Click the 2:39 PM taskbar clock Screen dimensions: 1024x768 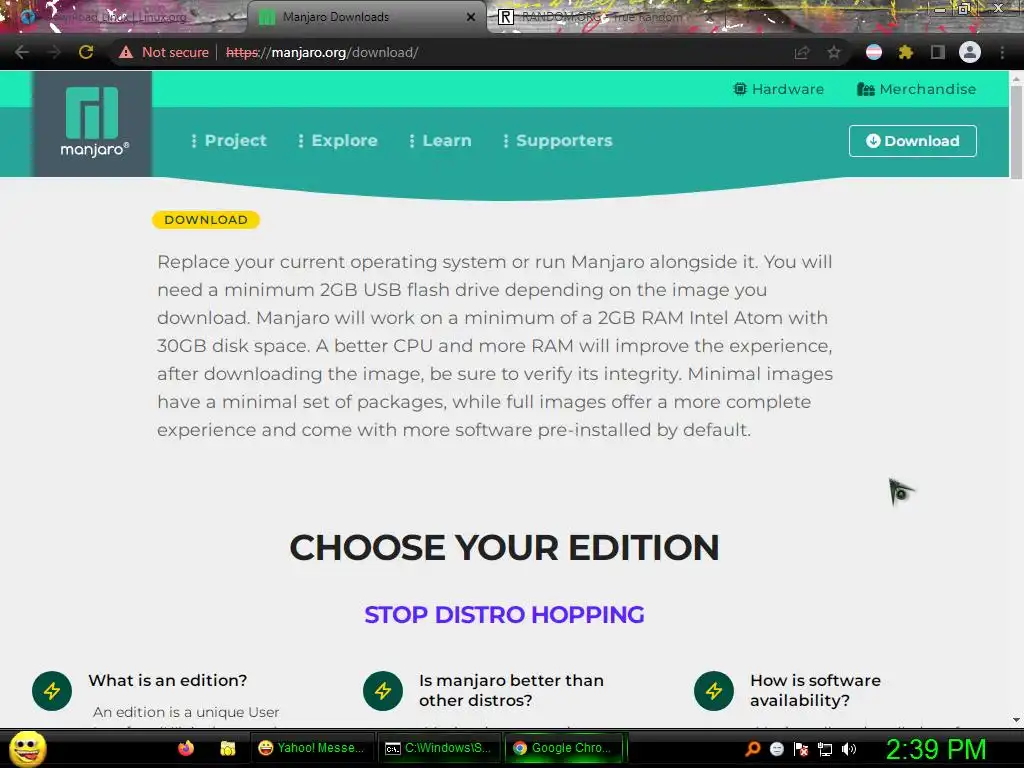click(936, 749)
